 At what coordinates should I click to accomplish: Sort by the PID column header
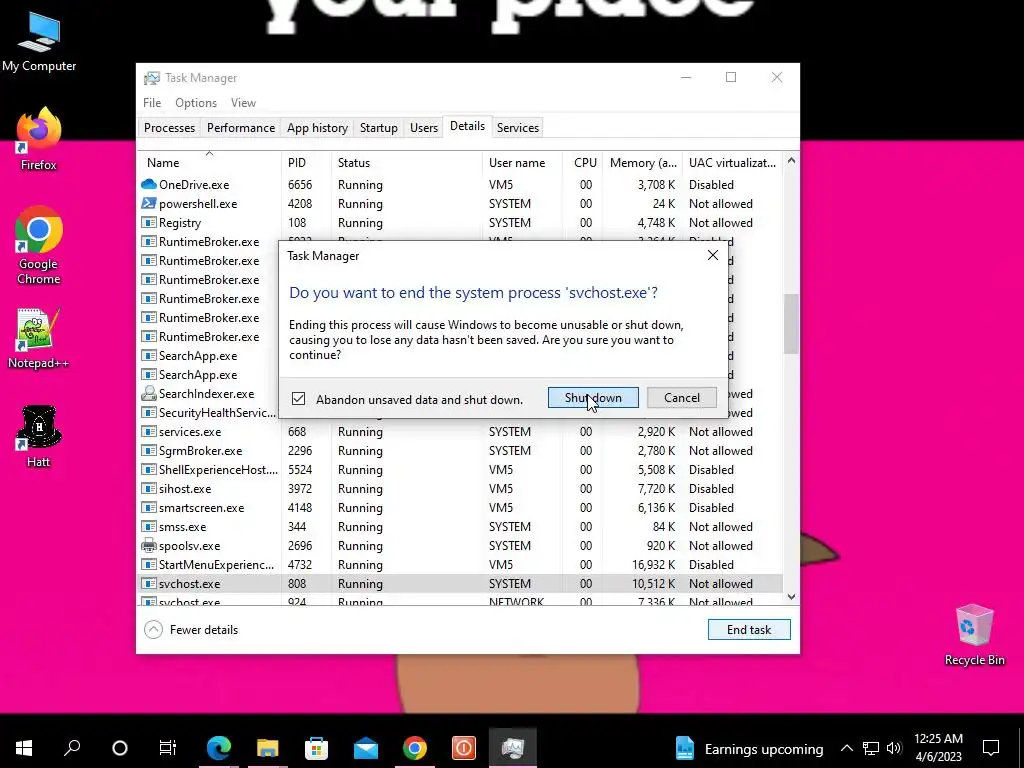[306, 163]
